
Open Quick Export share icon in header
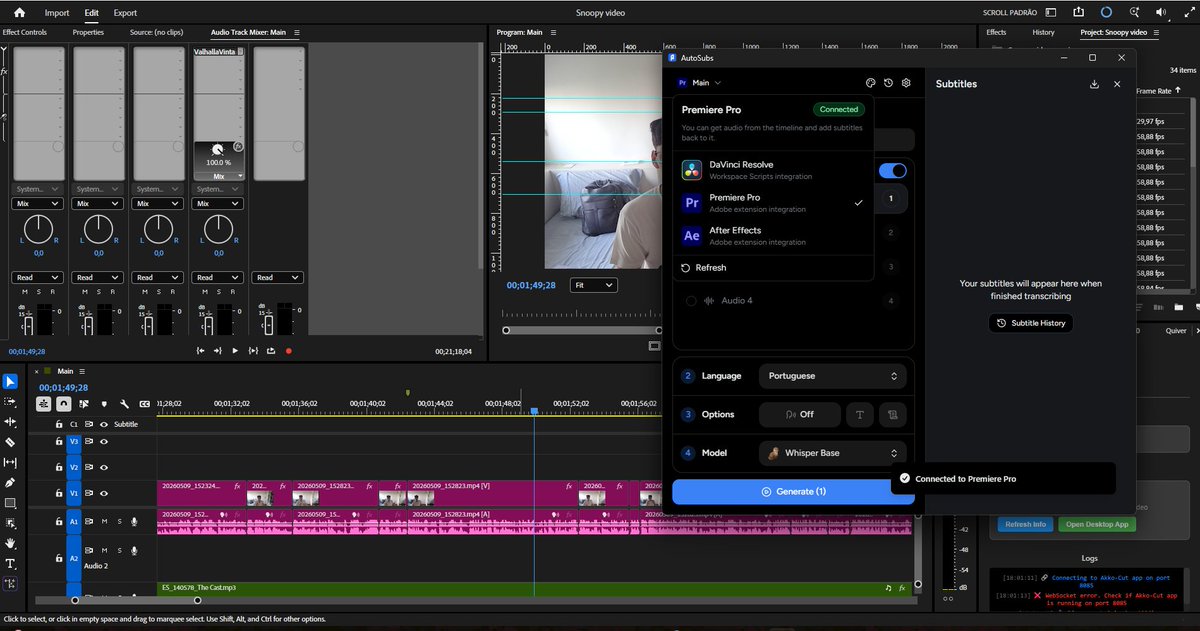(1078, 13)
